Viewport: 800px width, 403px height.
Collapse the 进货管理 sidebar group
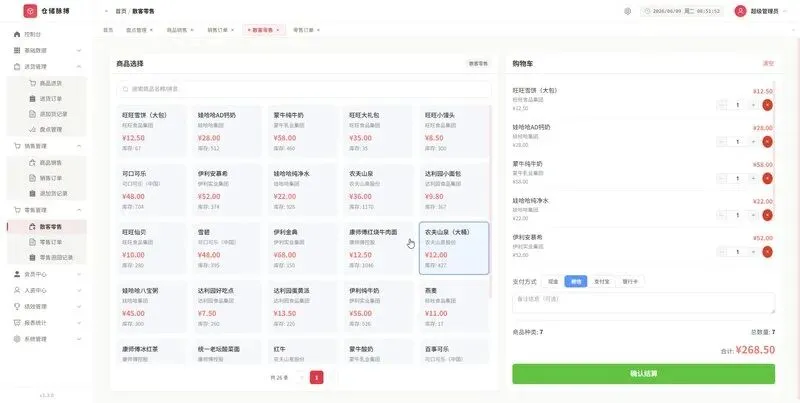(x=79, y=67)
